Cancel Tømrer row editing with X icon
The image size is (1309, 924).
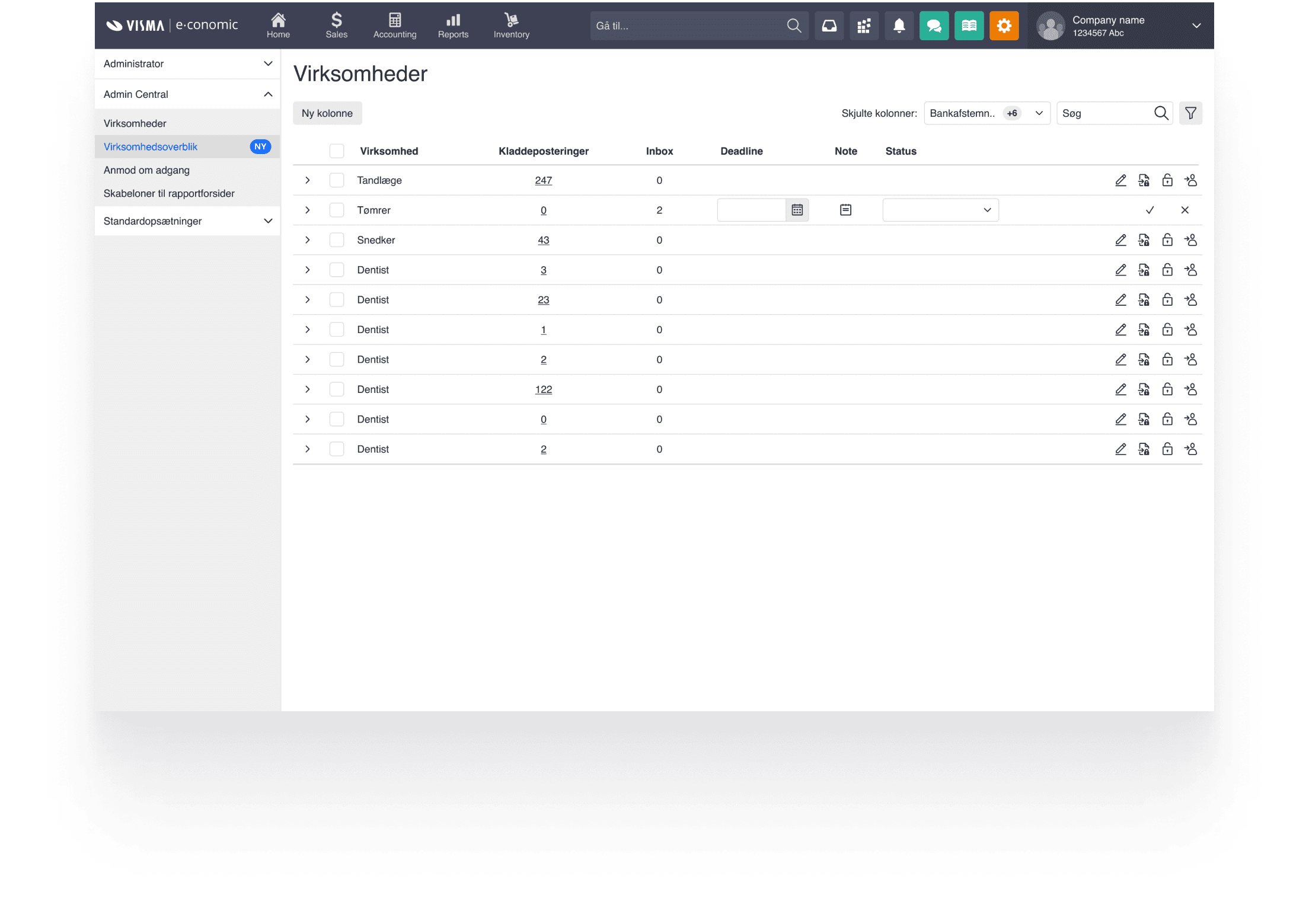click(1185, 210)
